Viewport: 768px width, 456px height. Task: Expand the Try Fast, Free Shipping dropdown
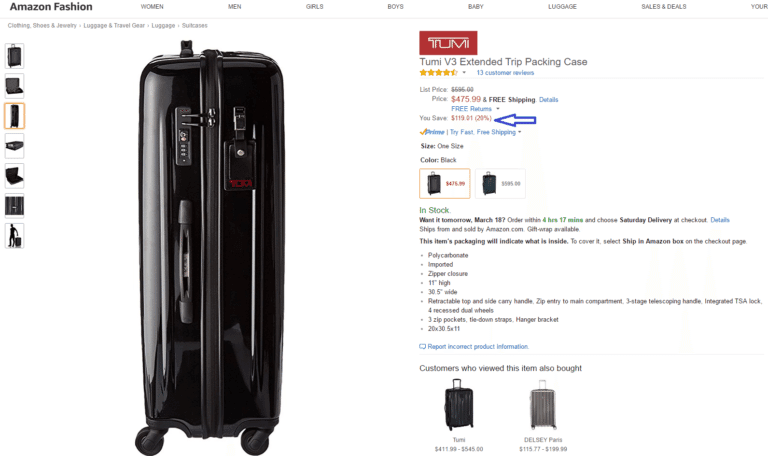520,132
